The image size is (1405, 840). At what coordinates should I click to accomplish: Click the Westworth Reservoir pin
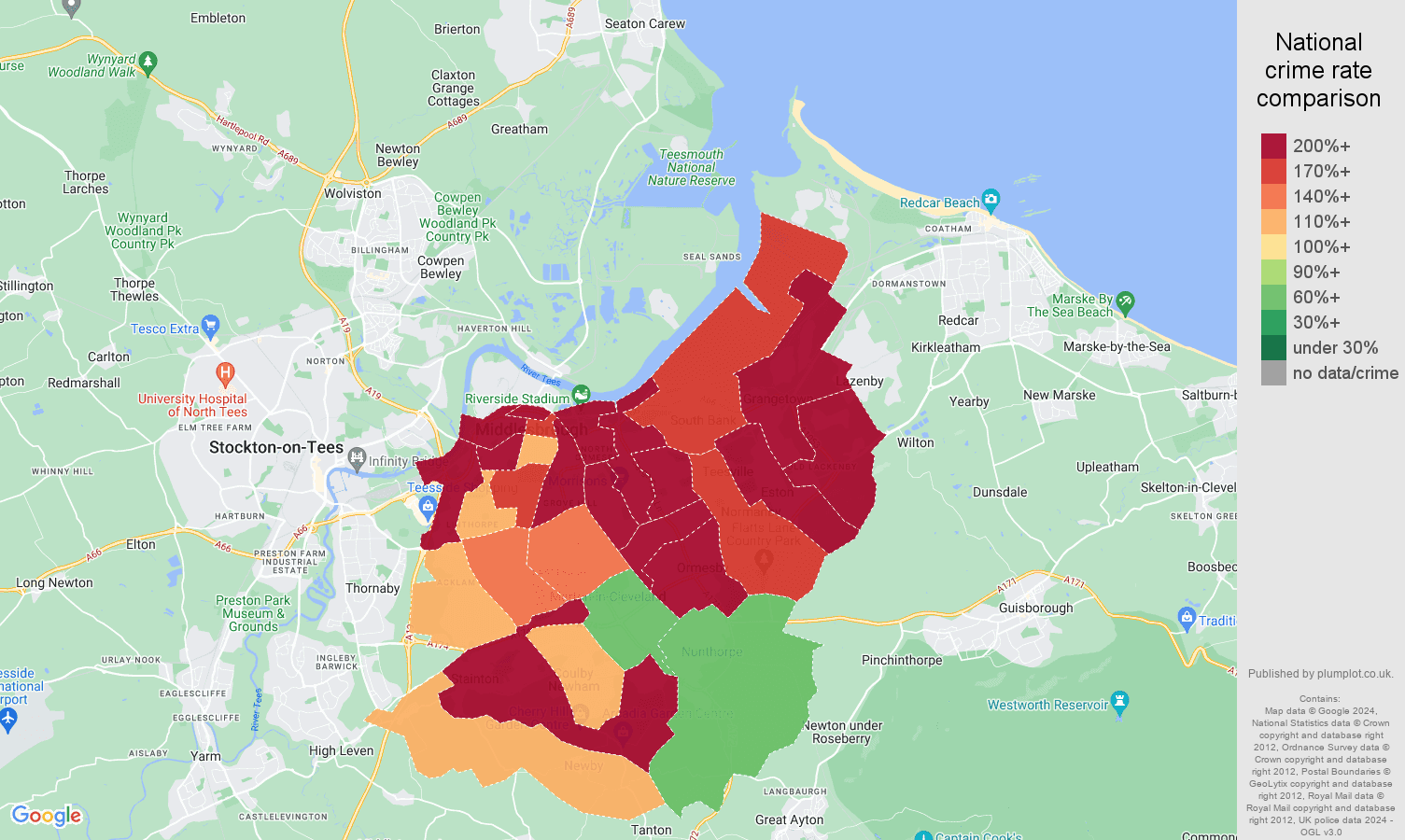pos(1120,702)
